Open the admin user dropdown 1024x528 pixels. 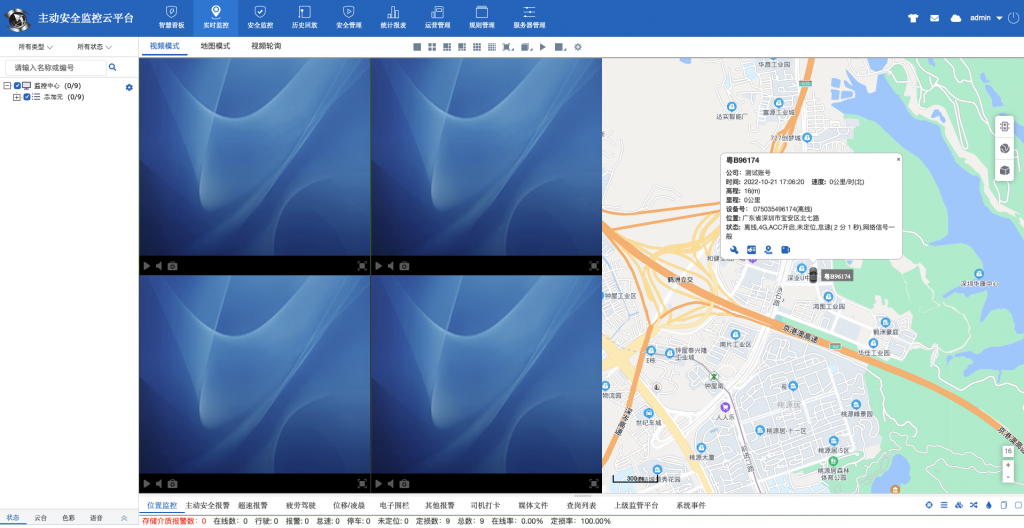coord(985,18)
